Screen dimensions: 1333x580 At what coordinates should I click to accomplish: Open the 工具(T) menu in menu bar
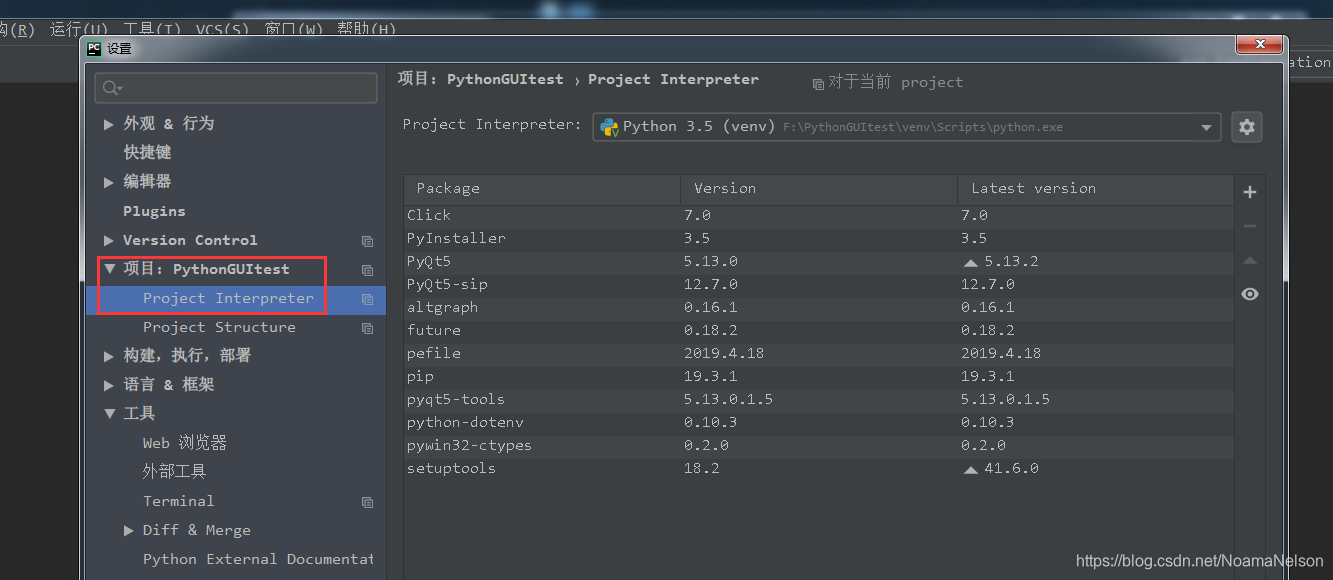[152, 29]
